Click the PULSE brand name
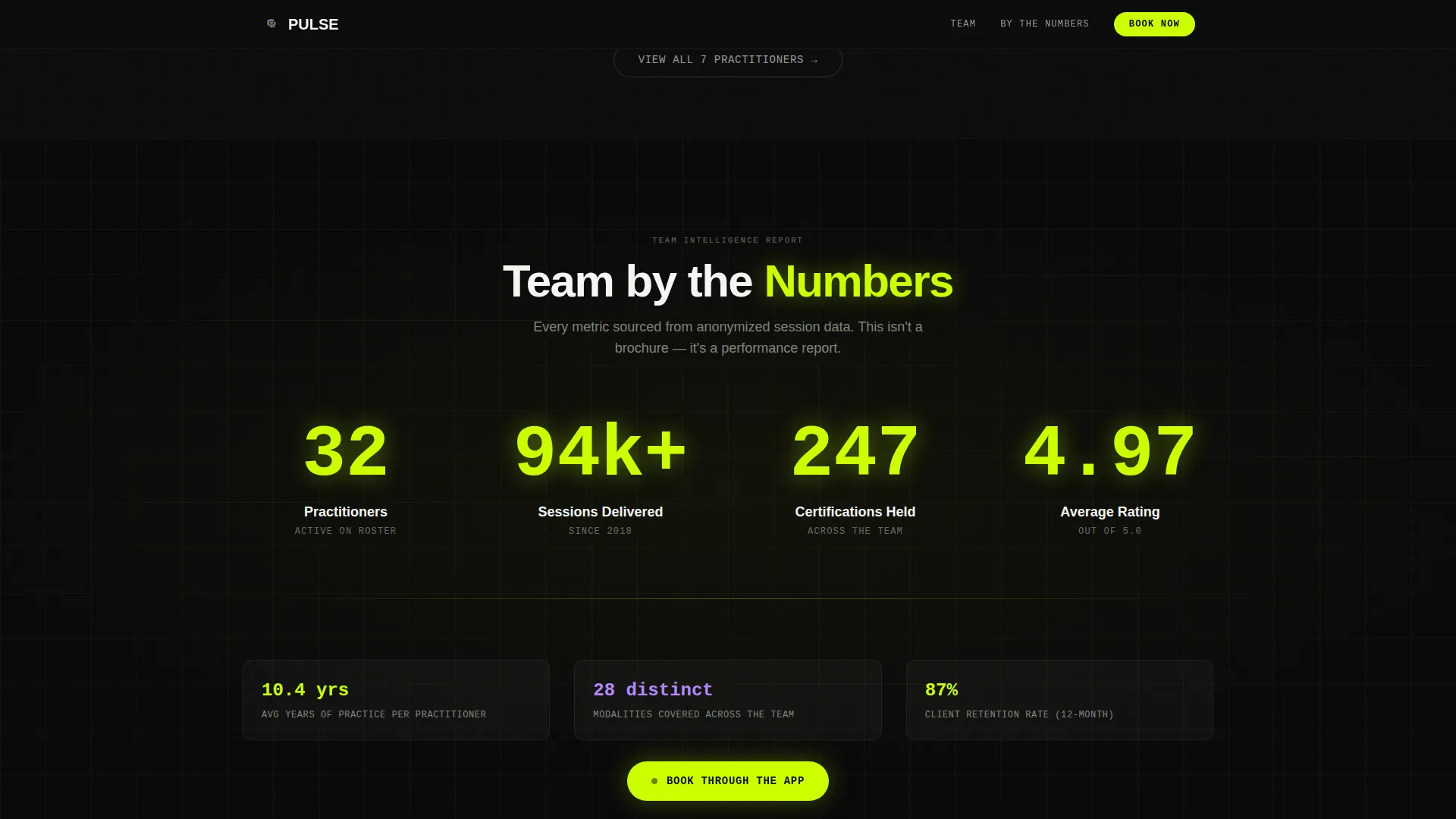1456x819 pixels. [313, 24]
